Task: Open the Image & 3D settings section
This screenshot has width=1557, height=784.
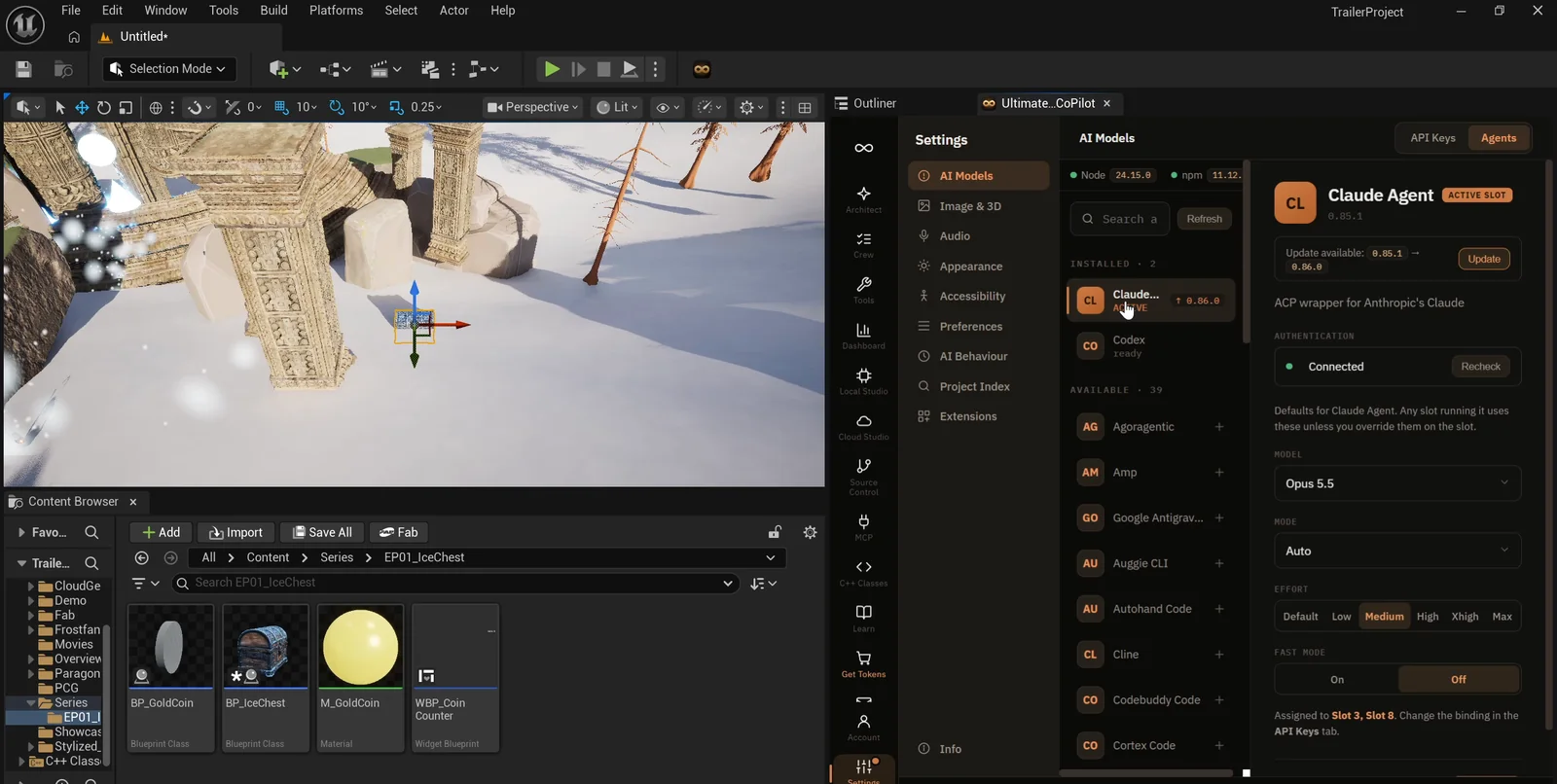Action: point(979,206)
